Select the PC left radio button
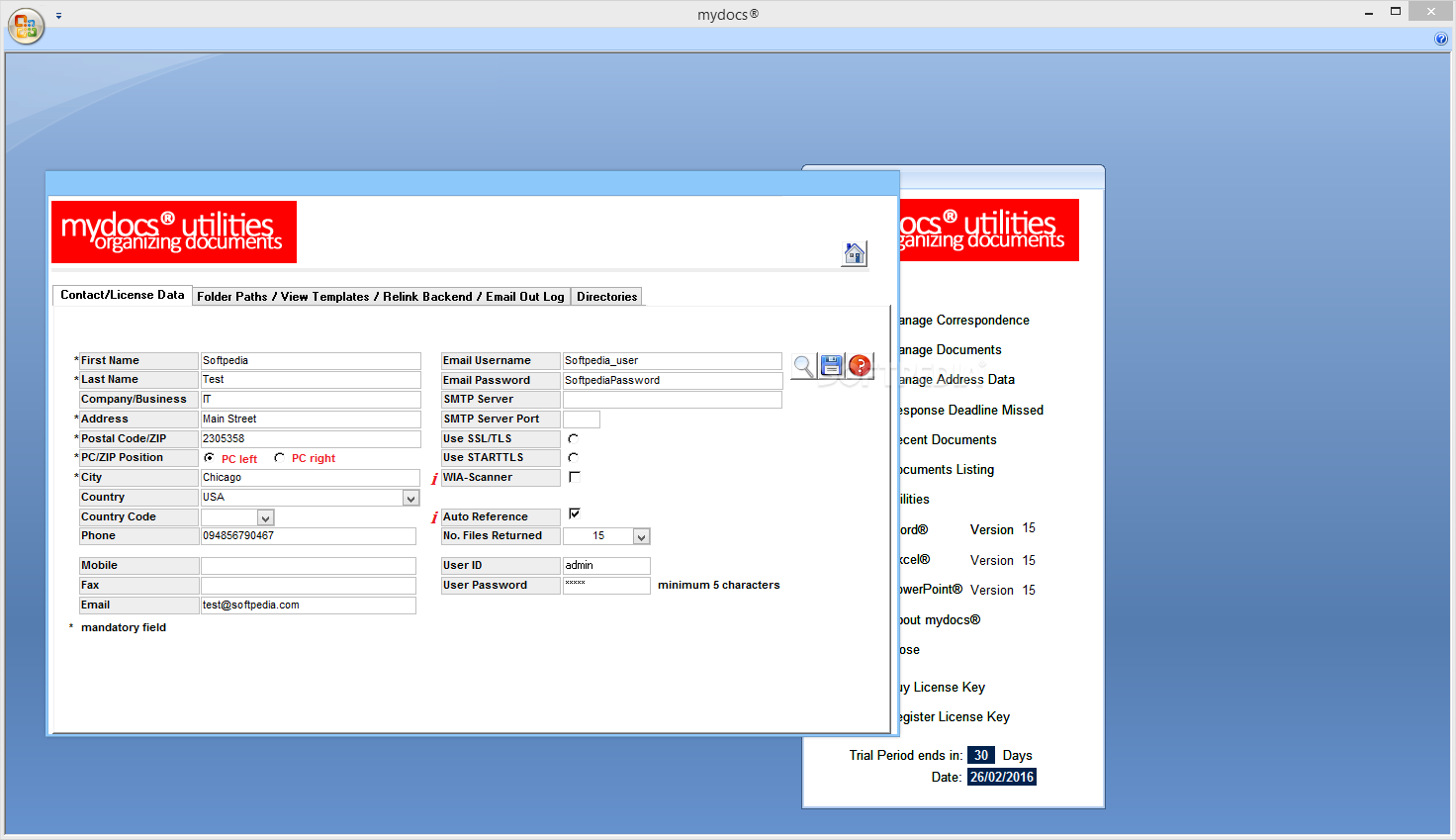The height and width of the screenshot is (840, 1456). [209, 457]
